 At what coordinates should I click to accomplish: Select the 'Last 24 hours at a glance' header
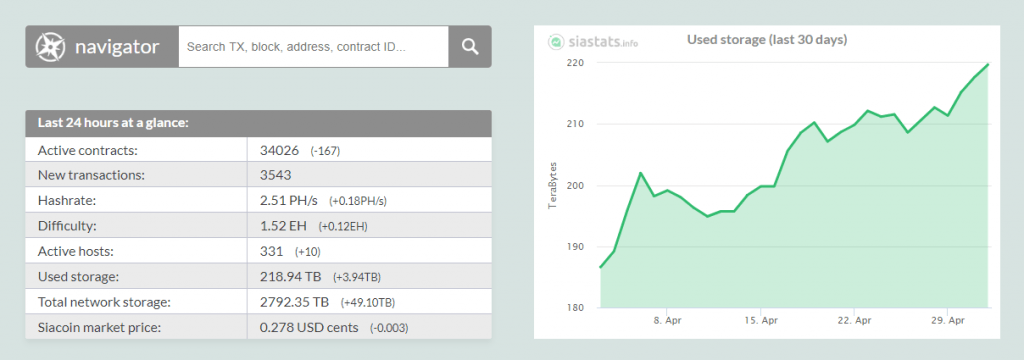259,123
